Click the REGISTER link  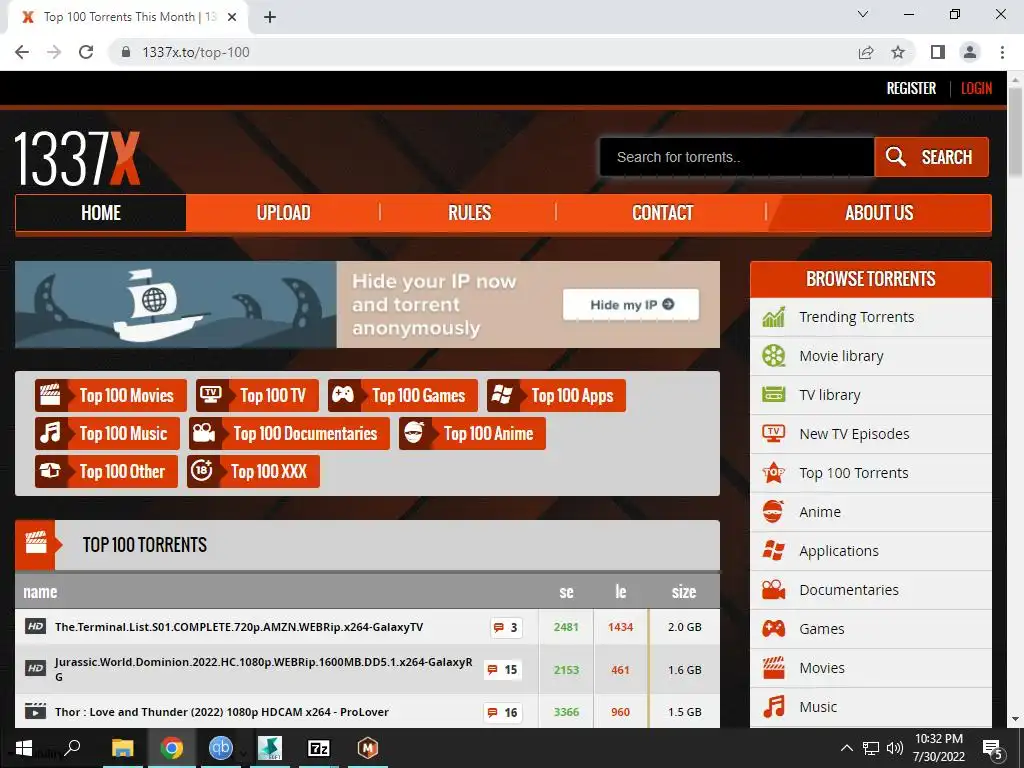click(x=911, y=88)
